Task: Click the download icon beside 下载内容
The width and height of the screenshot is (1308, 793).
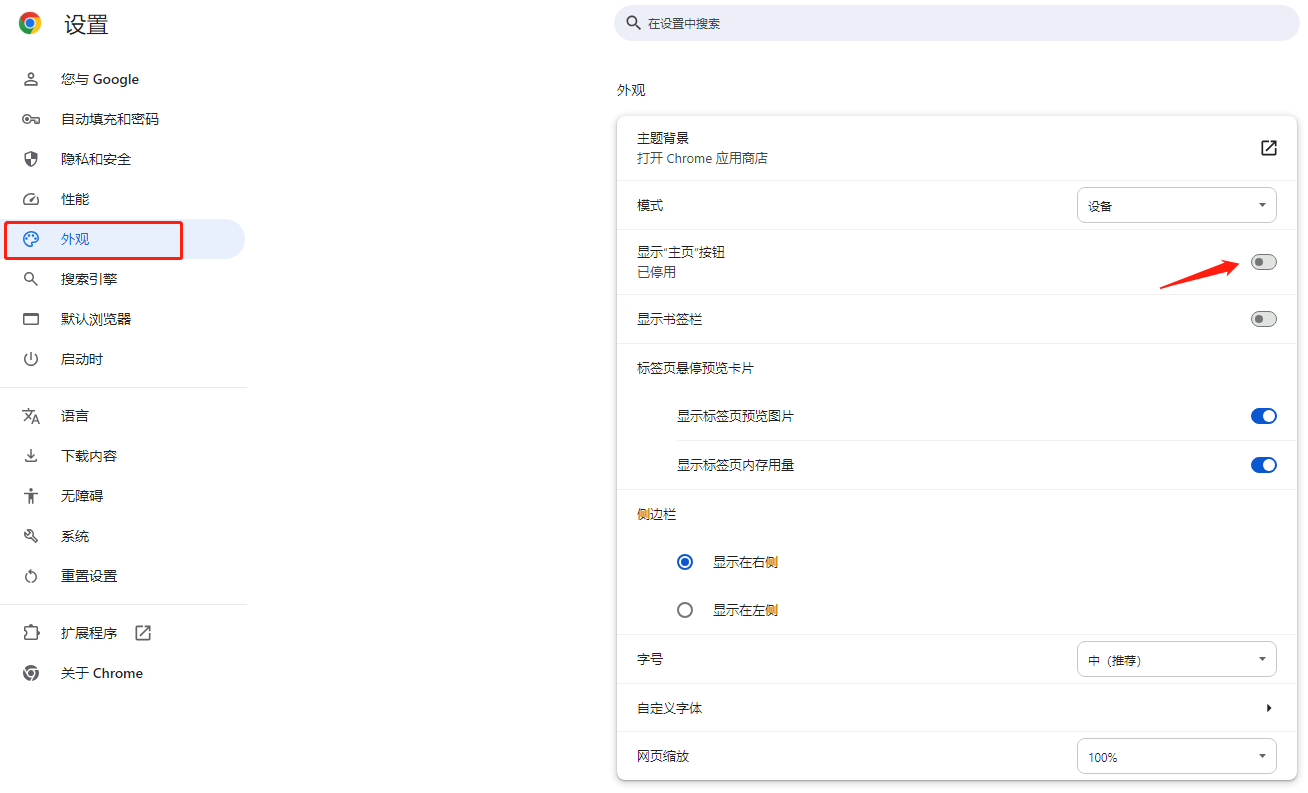Action: (x=32, y=455)
